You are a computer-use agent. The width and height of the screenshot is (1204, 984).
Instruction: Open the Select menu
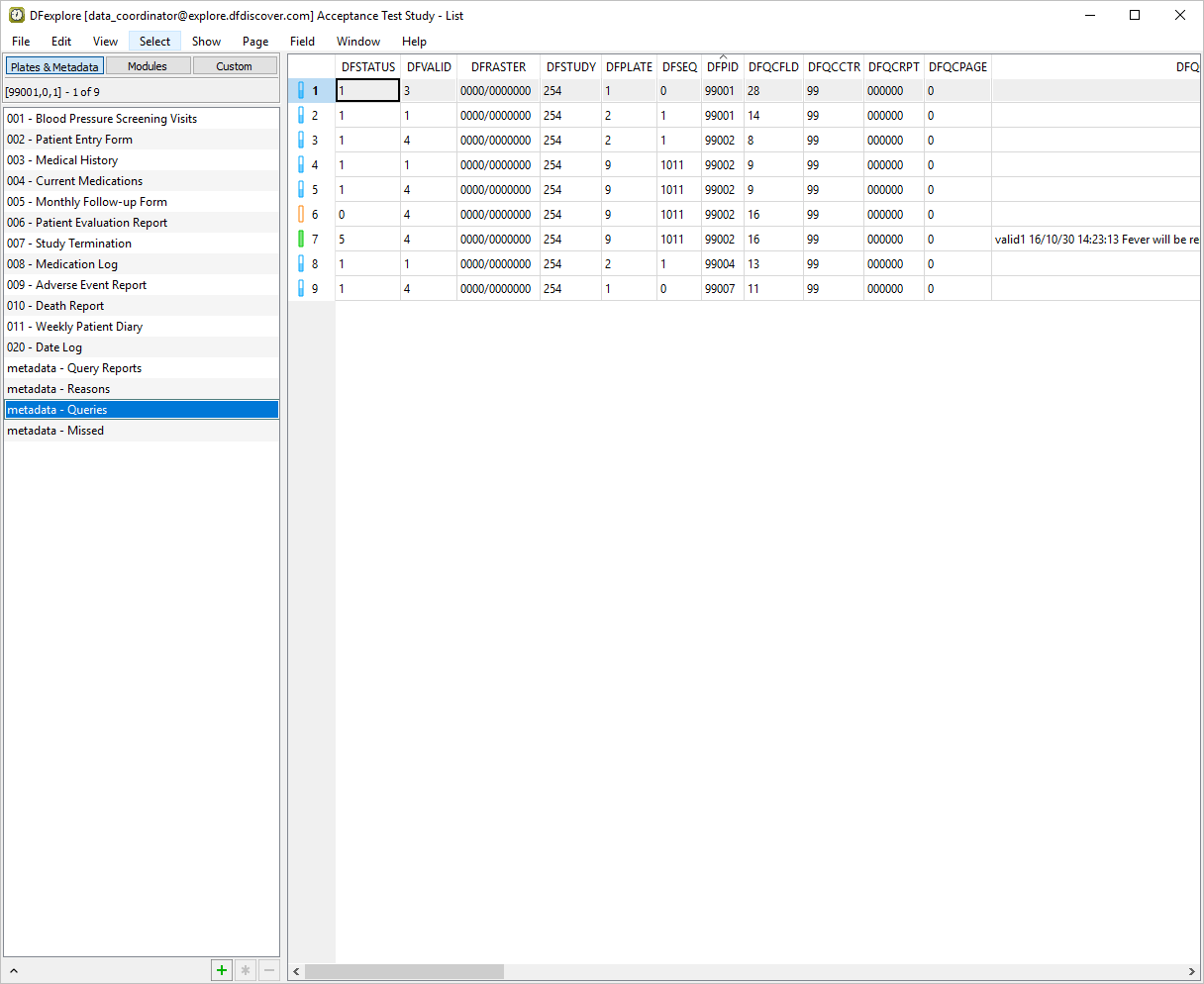[x=154, y=42]
